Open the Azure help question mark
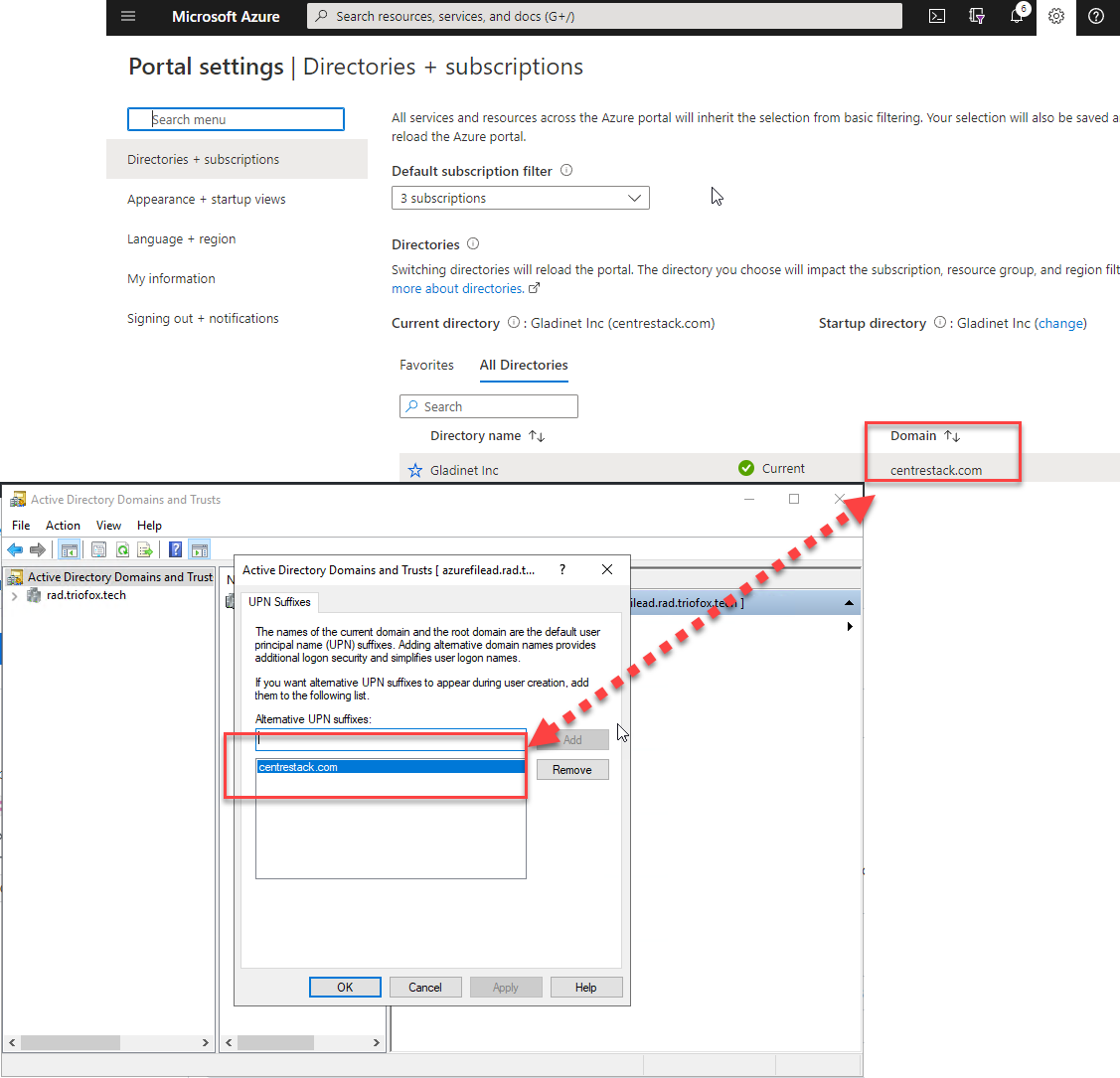 pos(1096,16)
